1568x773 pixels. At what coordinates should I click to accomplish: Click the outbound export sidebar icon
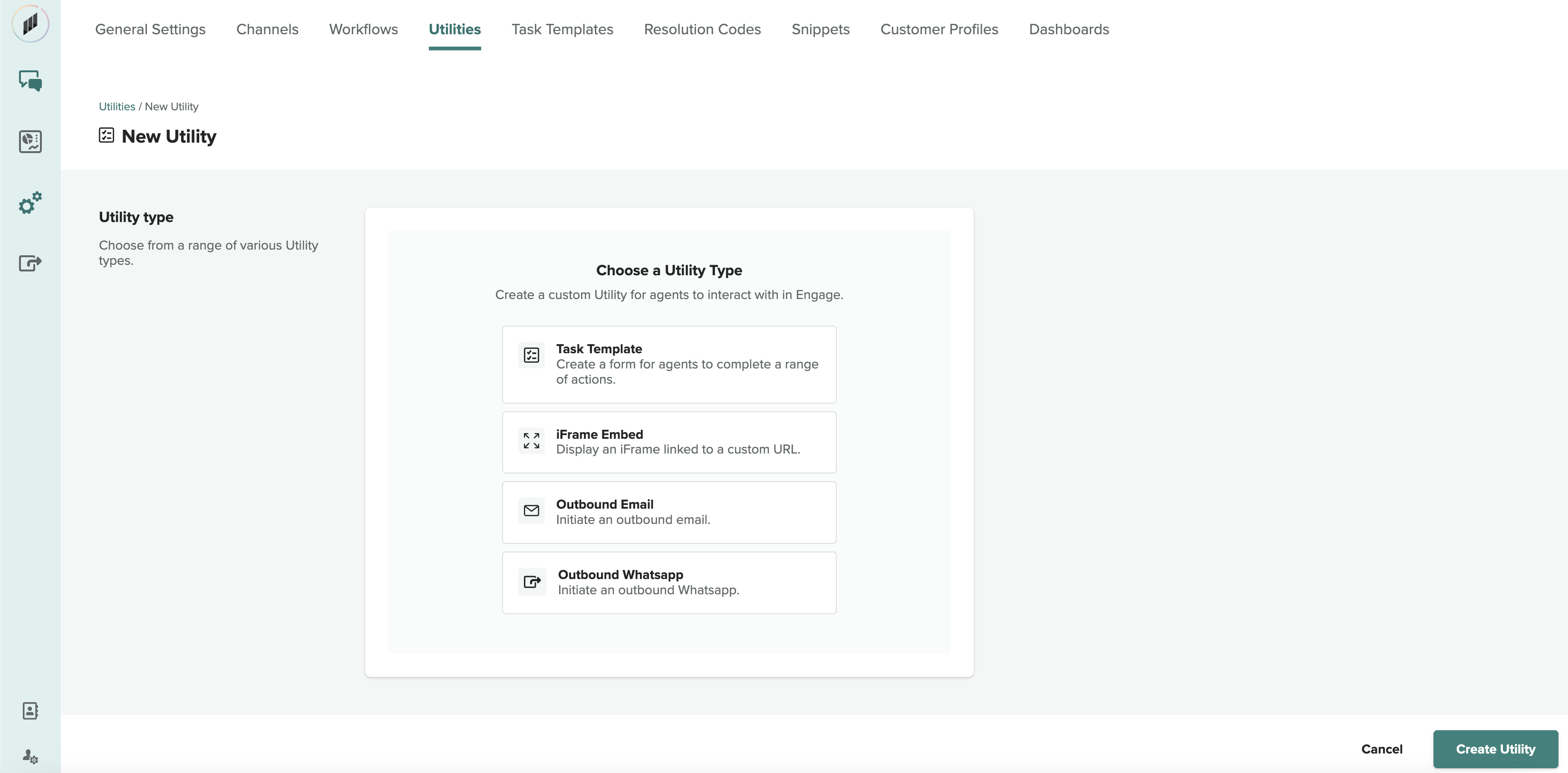[x=30, y=263]
